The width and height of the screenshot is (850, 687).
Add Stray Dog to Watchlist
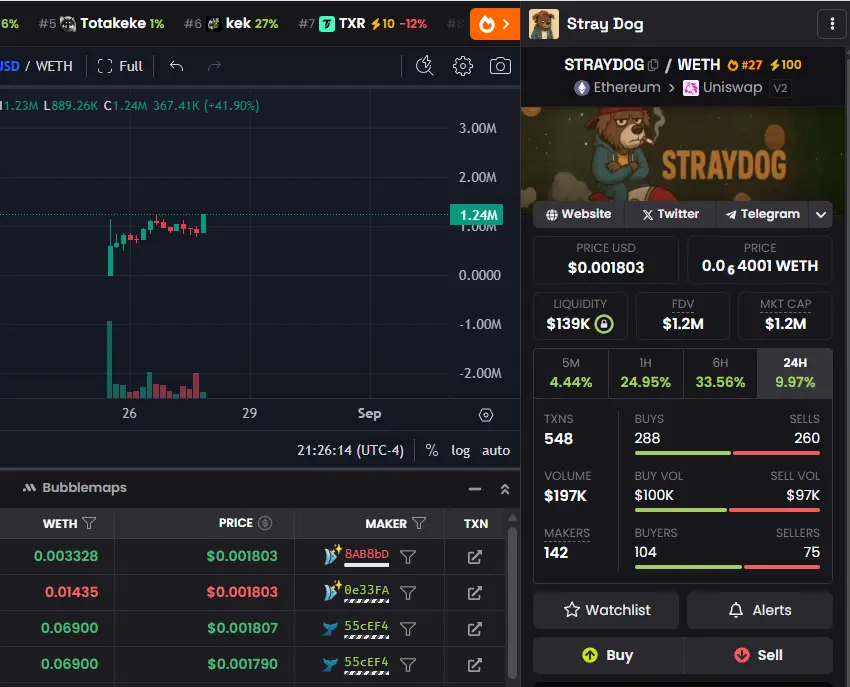coord(606,610)
